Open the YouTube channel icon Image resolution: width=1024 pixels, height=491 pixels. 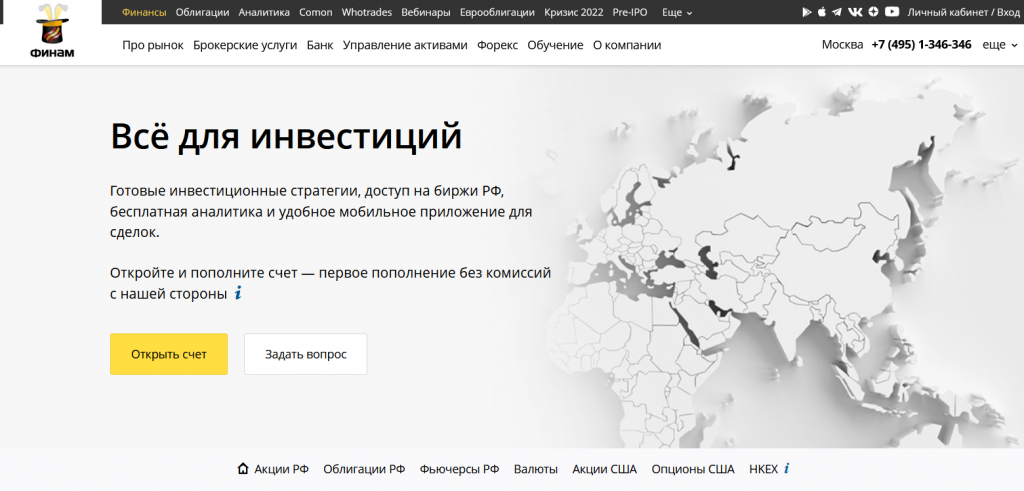pos(892,12)
